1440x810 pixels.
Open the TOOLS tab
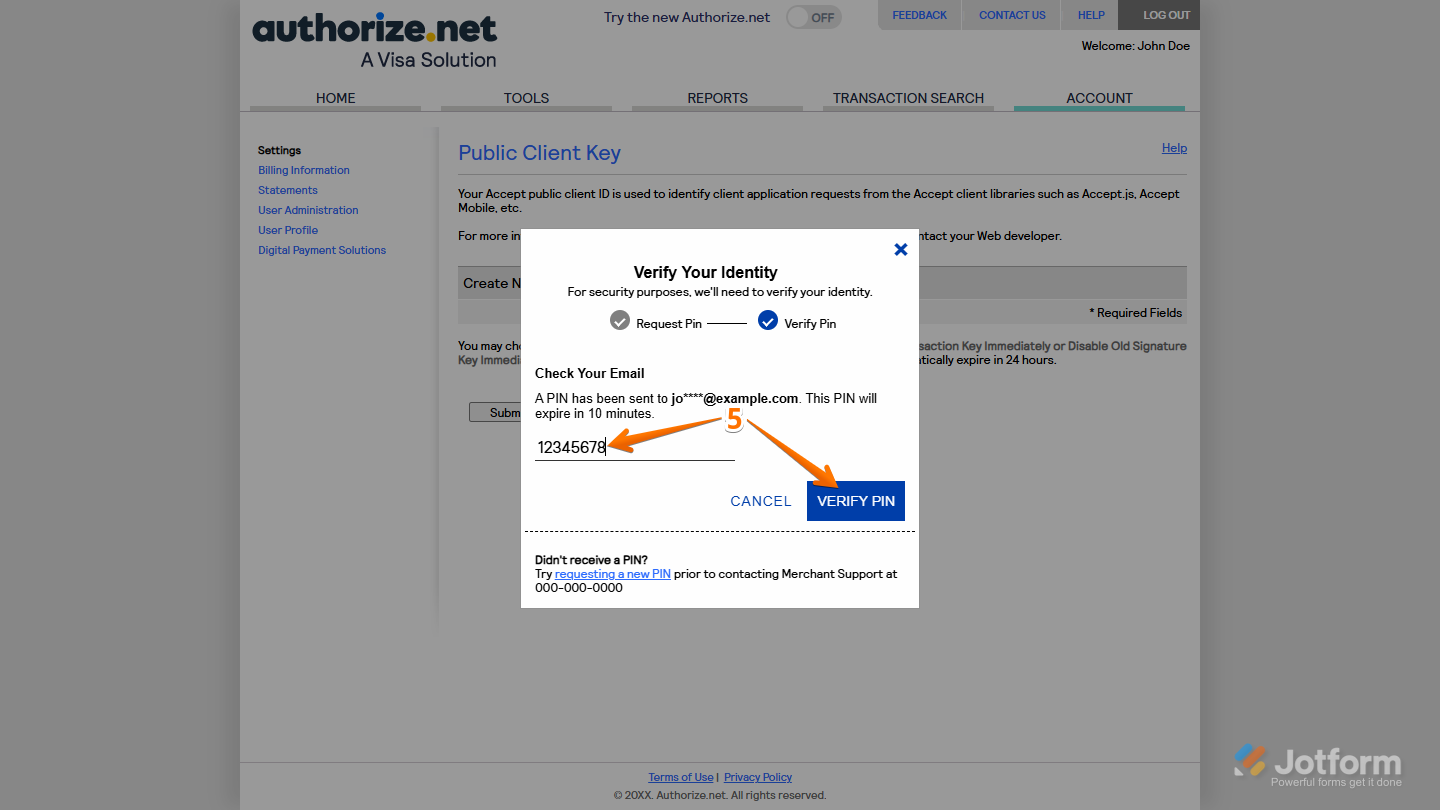tap(526, 97)
